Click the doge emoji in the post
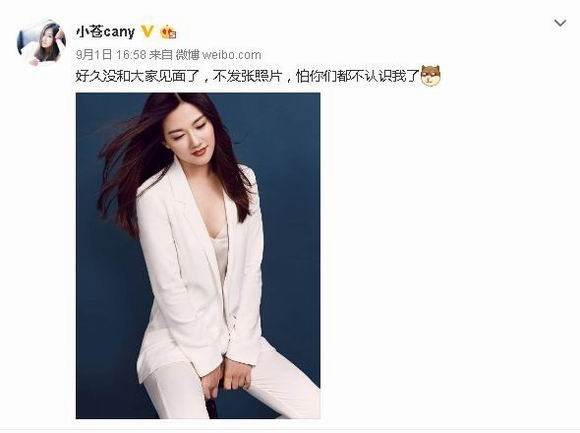 pos(431,76)
